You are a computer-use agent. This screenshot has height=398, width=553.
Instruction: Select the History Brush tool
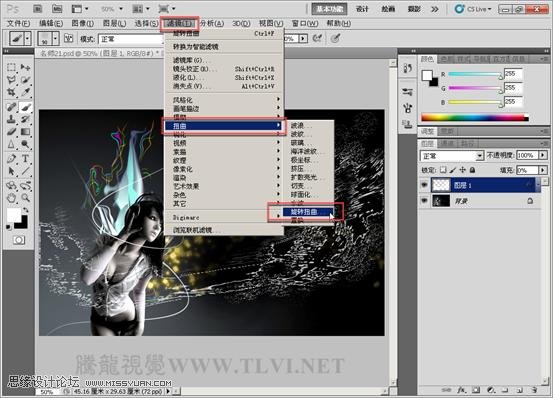tap(25, 119)
